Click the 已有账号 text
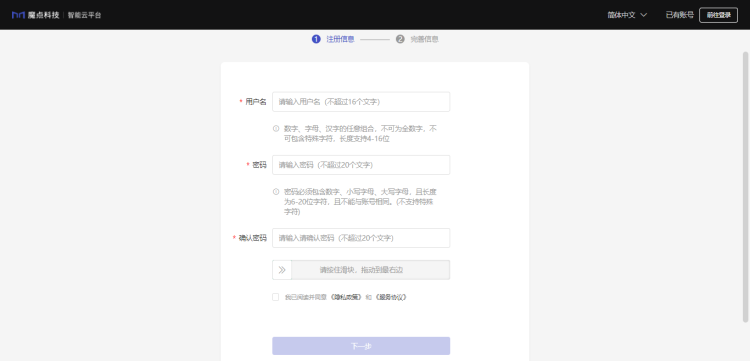Screen dimensions: 750x361 [680, 15]
